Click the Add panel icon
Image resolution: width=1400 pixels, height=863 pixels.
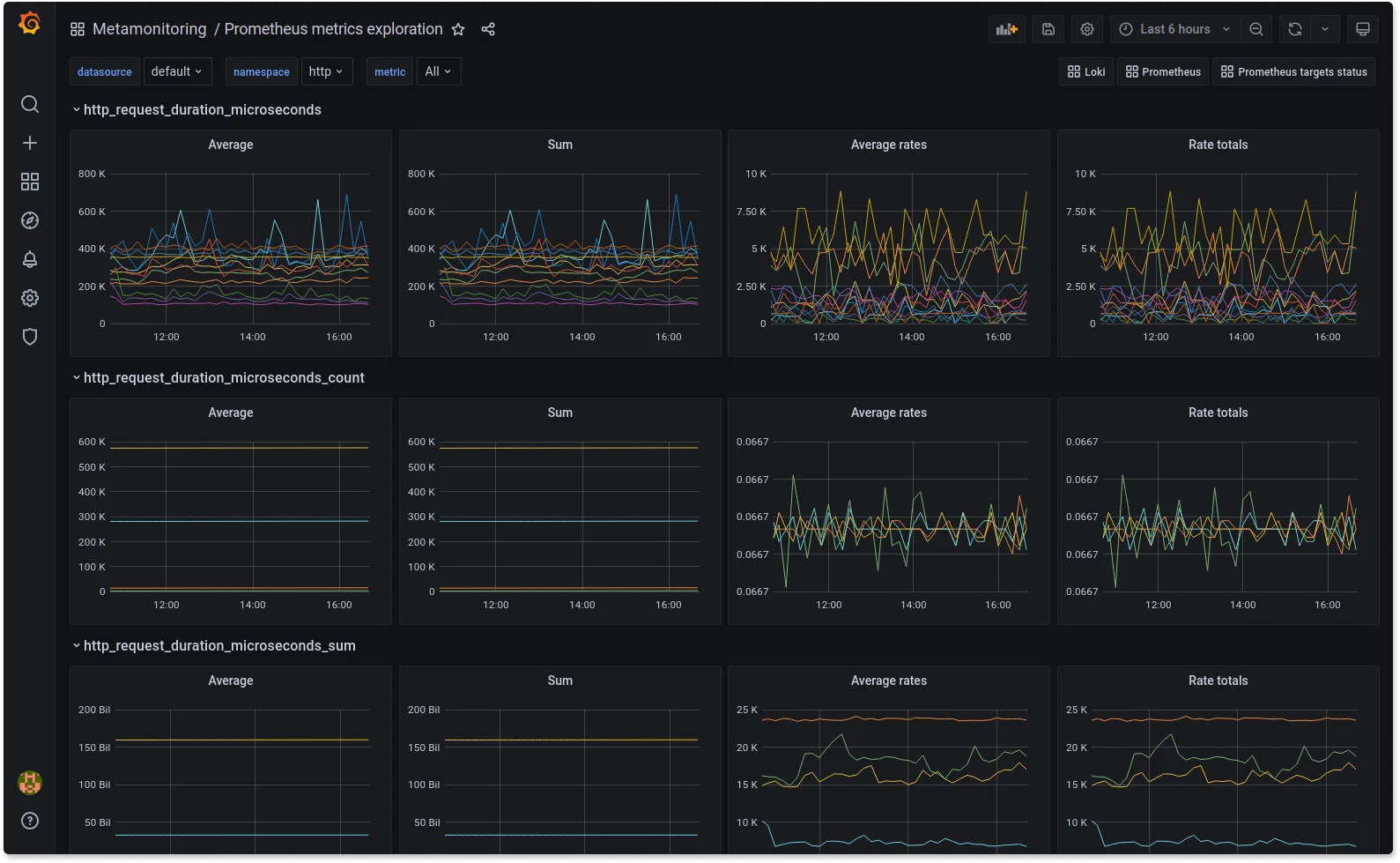tap(1006, 29)
